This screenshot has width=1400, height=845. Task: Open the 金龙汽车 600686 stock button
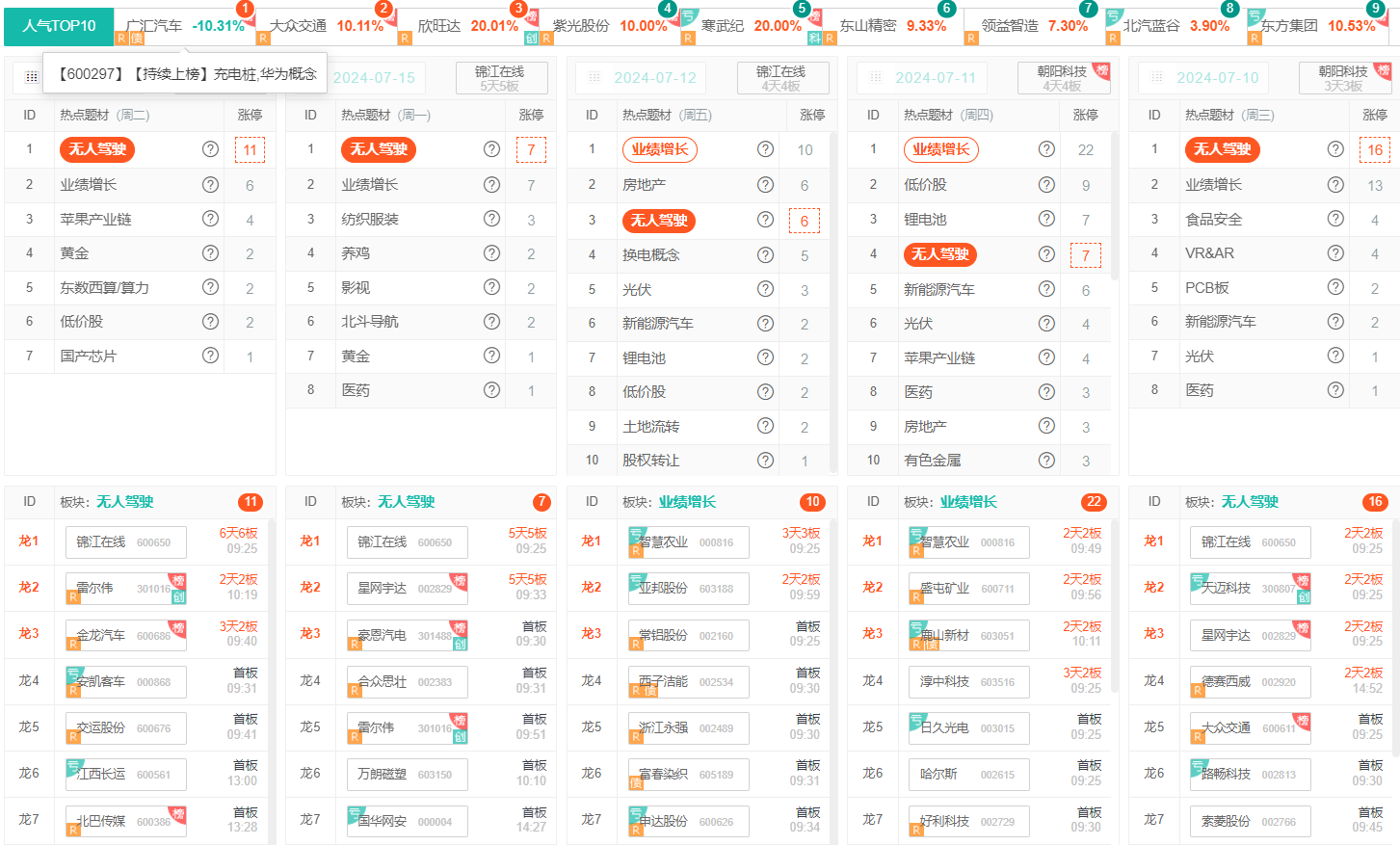125,636
